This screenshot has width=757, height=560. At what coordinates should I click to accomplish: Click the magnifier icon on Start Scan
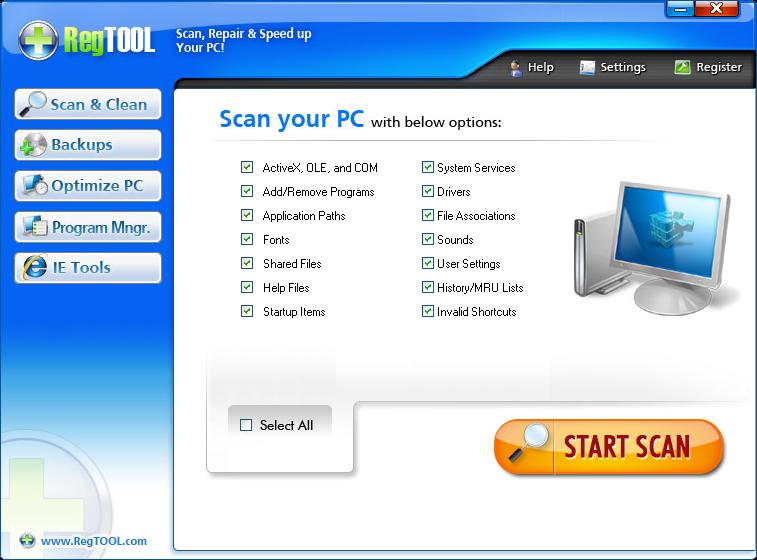click(529, 441)
